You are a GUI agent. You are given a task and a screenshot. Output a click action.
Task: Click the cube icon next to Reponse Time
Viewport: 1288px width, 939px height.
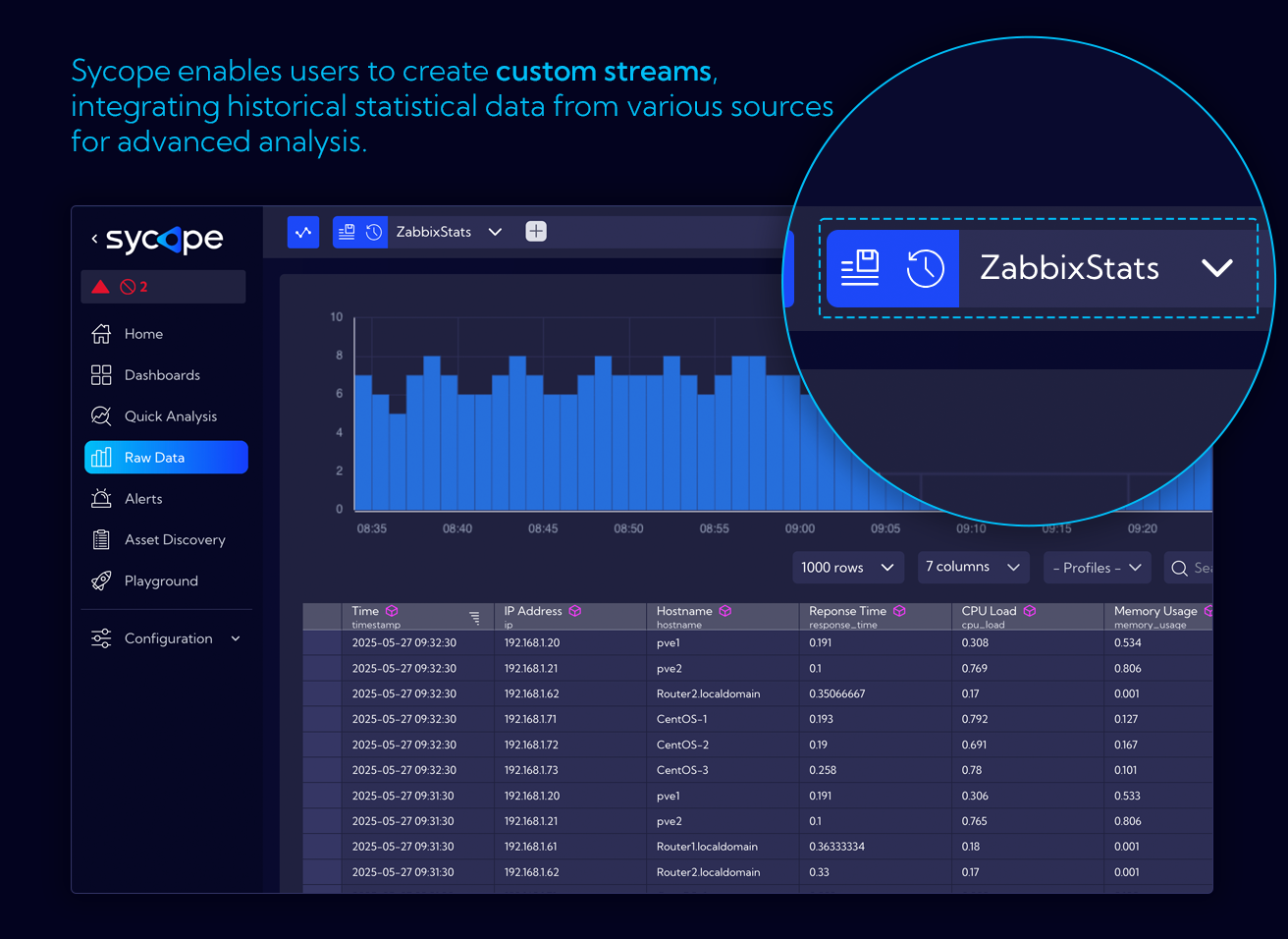[899, 611]
